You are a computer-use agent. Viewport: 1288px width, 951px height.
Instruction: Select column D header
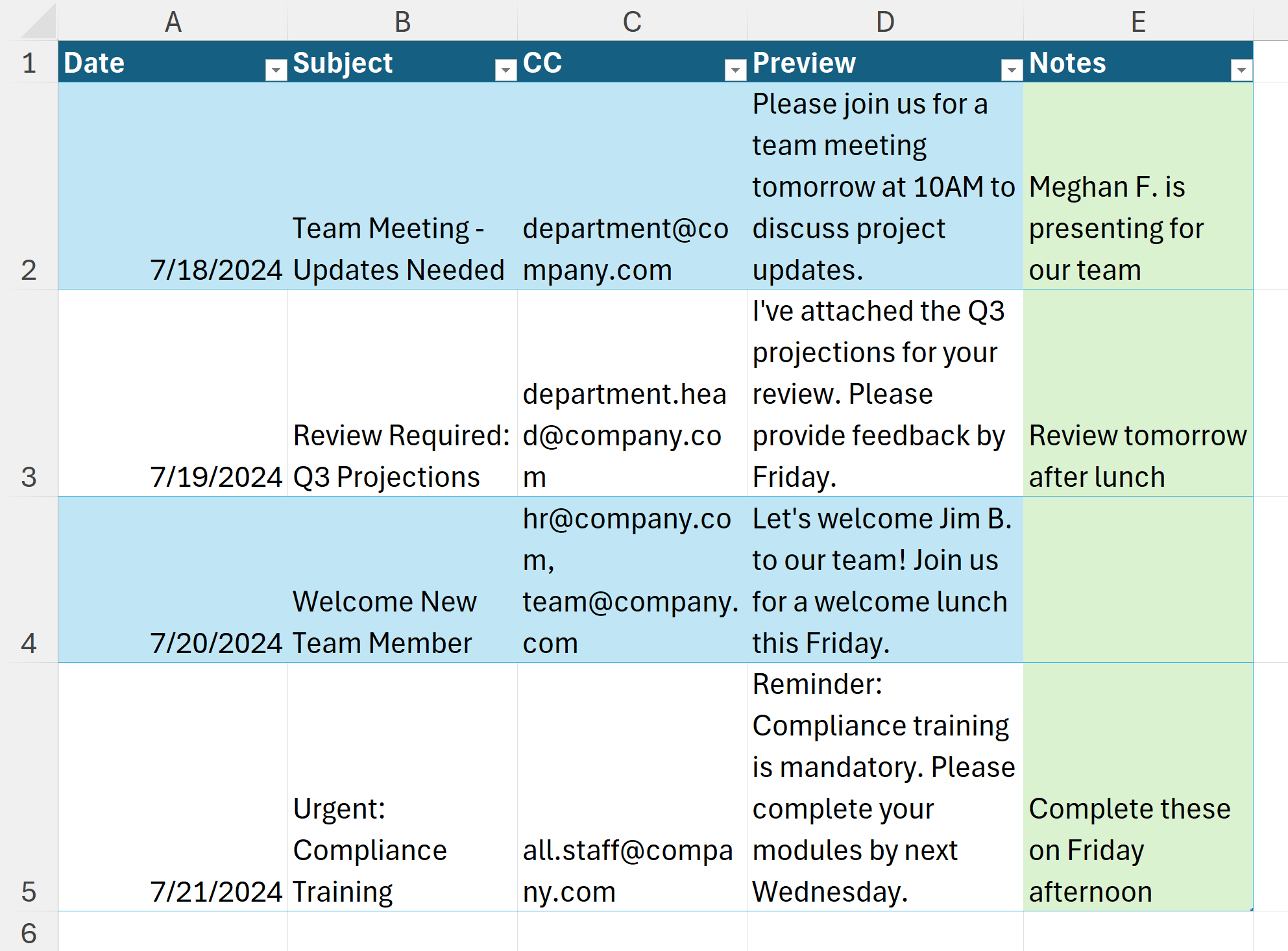click(x=885, y=22)
